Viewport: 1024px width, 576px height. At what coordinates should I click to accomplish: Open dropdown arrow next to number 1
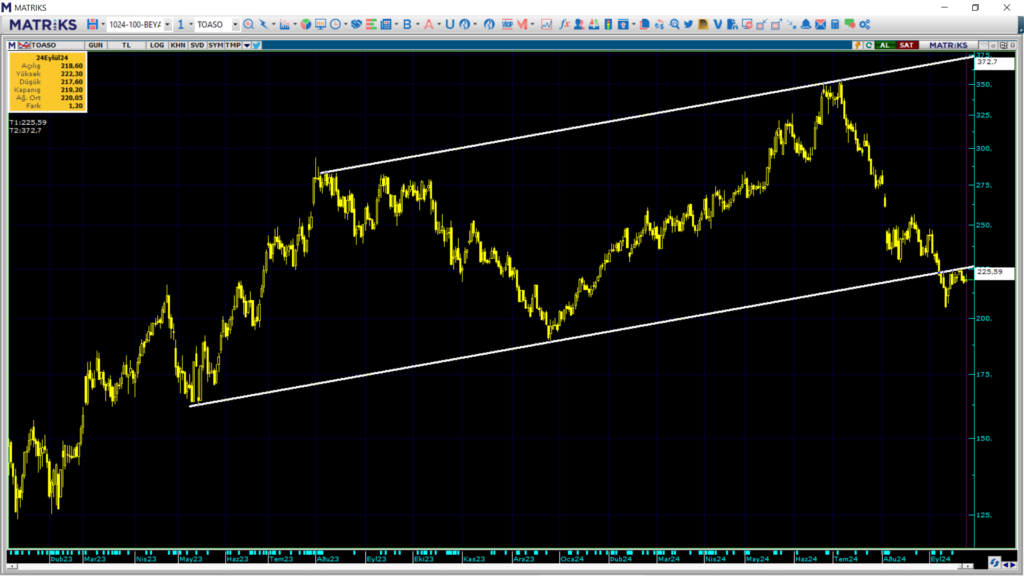[191, 25]
